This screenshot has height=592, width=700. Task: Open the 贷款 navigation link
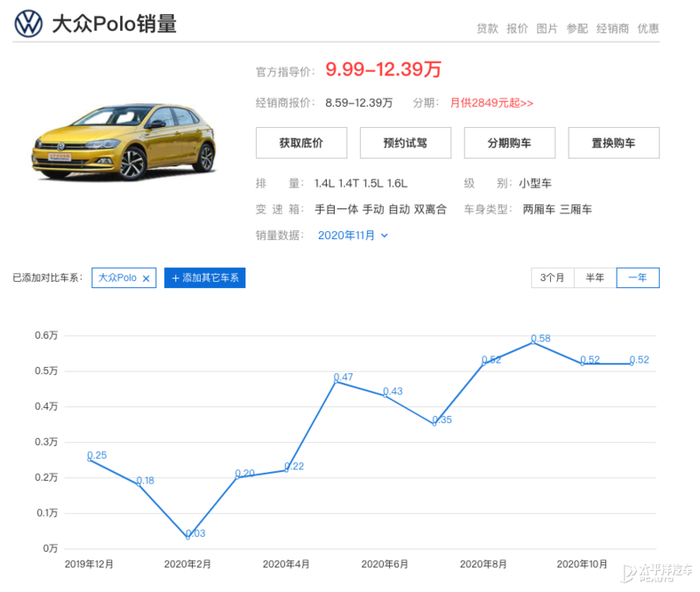(487, 29)
